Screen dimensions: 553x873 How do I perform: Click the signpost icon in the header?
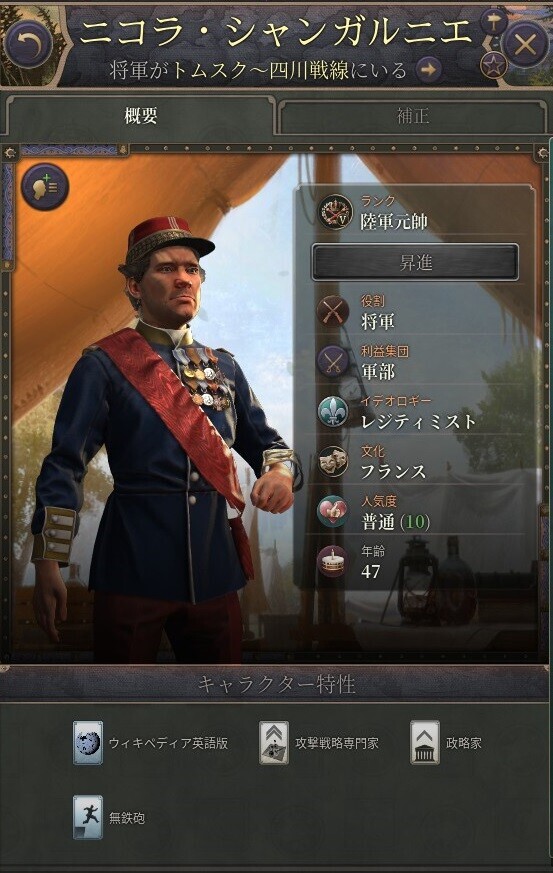tap(493, 22)
